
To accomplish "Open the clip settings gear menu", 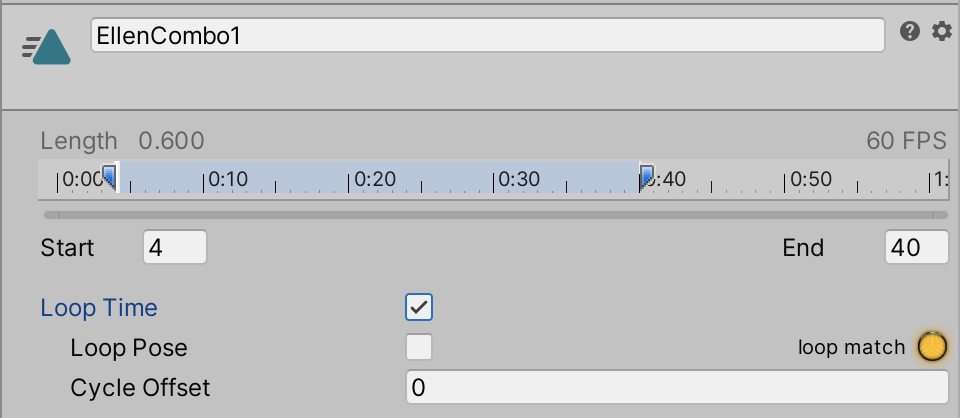I will [x=941, y=32].
